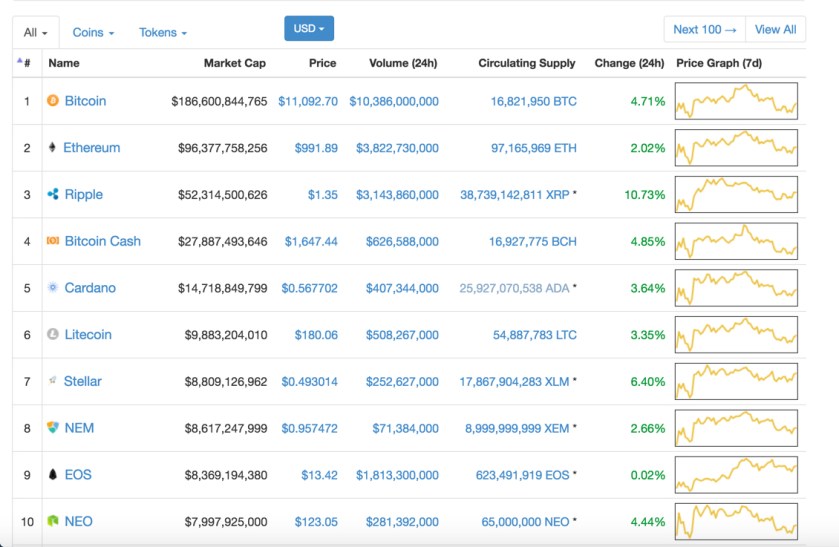Click the Cardano logo icon
Viewport: 839px width, 547px height.
(52, 287)
